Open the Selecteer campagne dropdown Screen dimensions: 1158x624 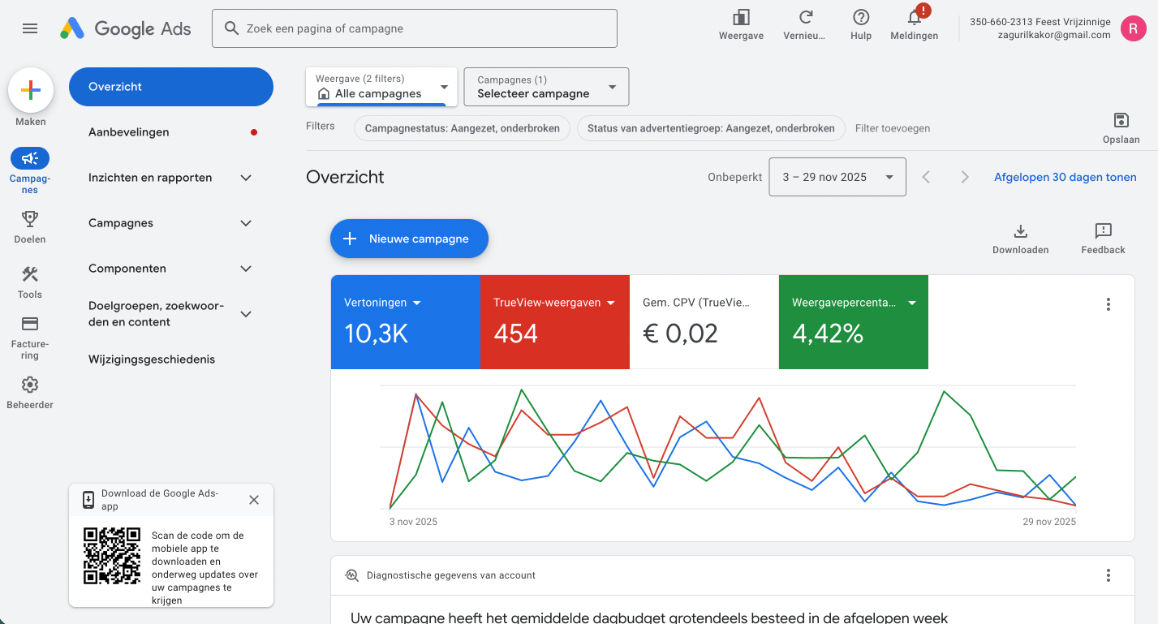click(x=546, y=86)
